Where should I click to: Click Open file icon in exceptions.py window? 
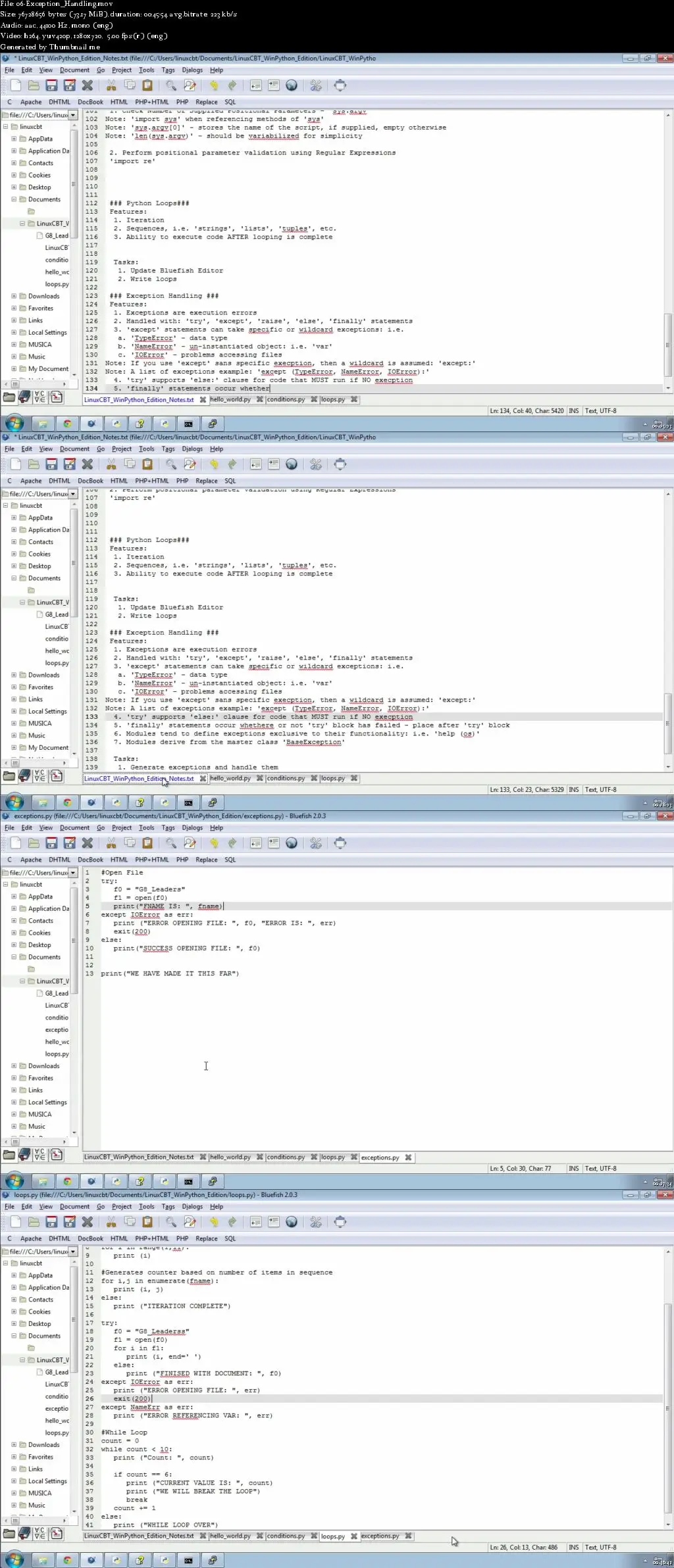coord(34,843)
